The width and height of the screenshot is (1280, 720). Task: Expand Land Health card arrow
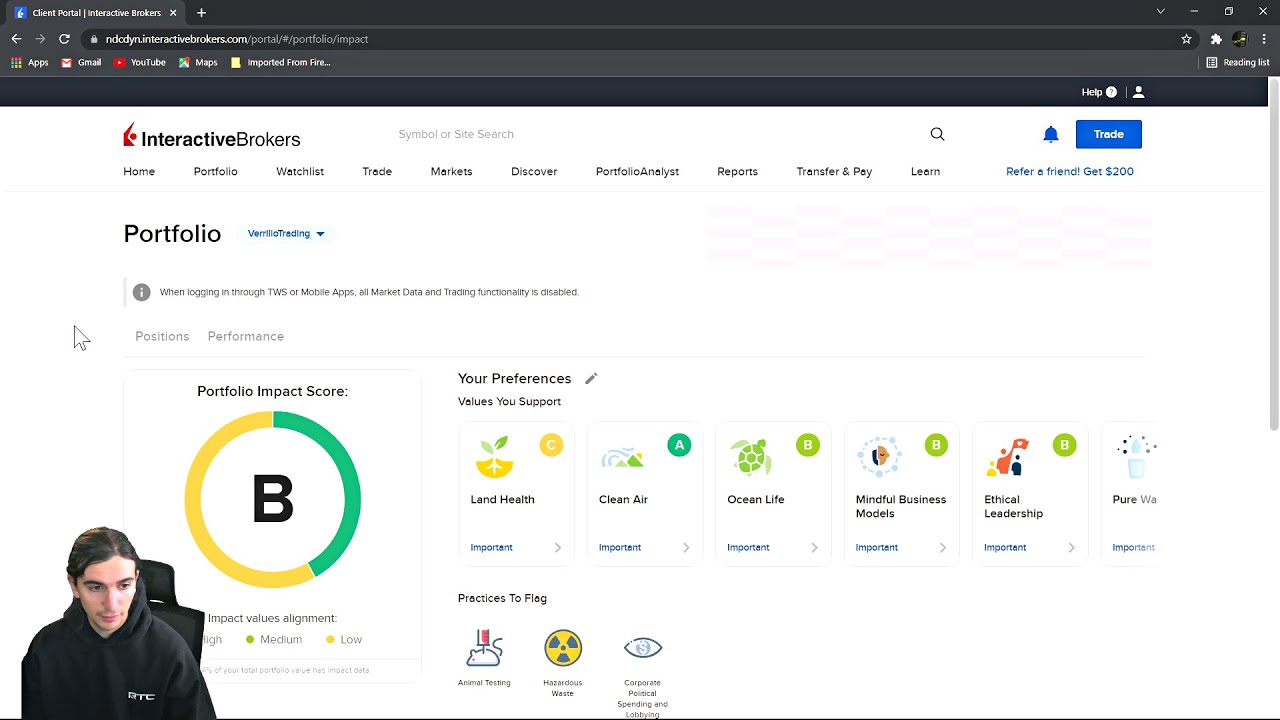558,547
